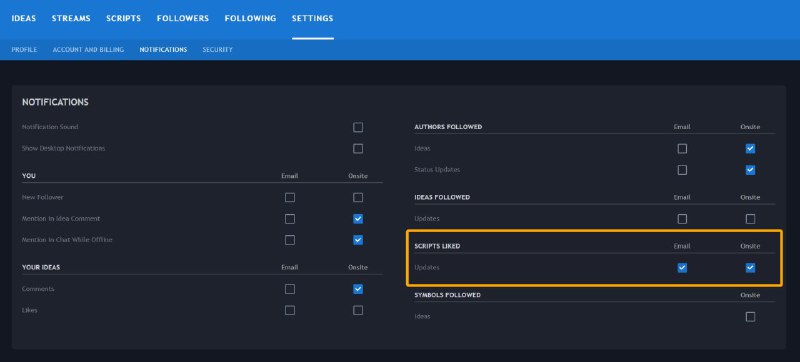Enable Onsite for Ideas Followed Updates
Viewport: 800px width, 362px height.
(x=750, y=219)
